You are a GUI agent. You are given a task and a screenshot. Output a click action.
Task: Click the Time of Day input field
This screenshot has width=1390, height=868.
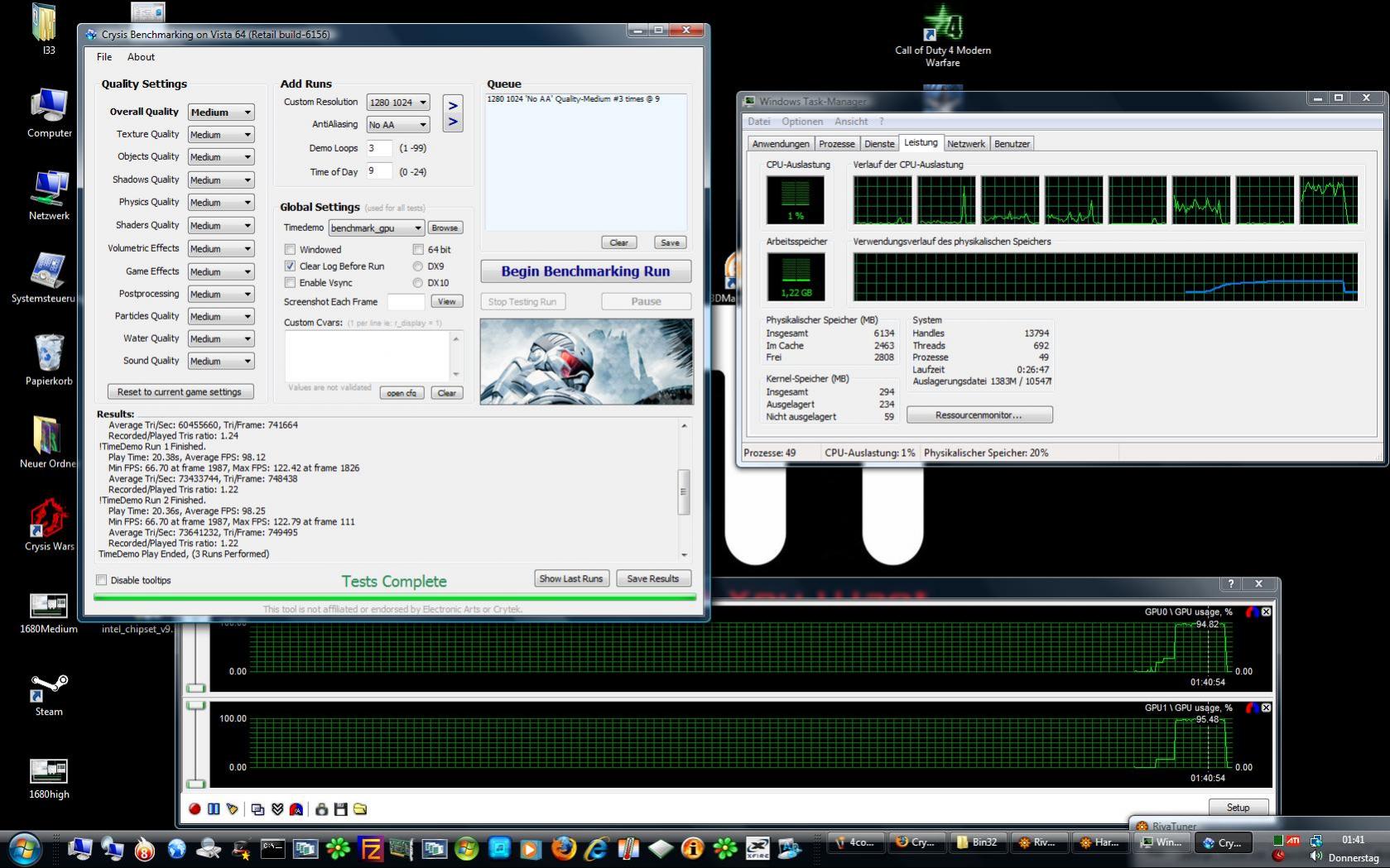pos(379,171)
